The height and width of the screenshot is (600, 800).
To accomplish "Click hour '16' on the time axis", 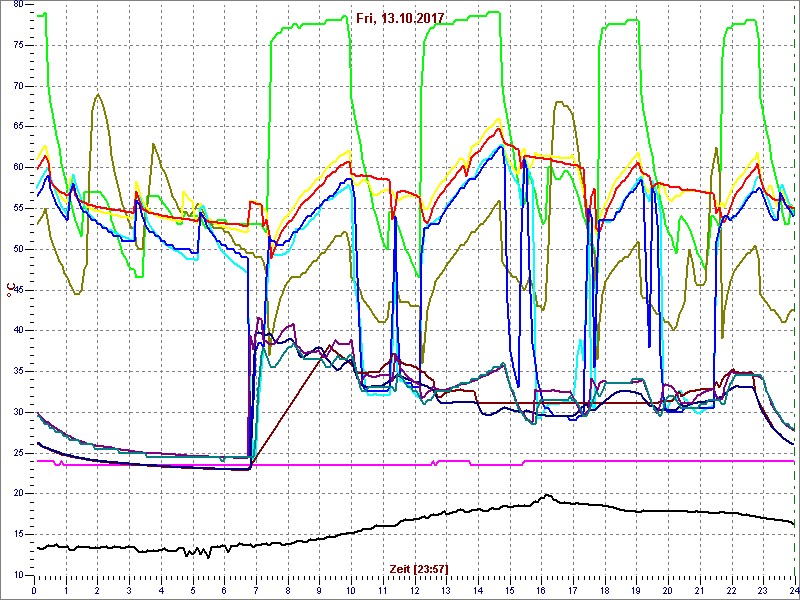I will tap(541, 590).
